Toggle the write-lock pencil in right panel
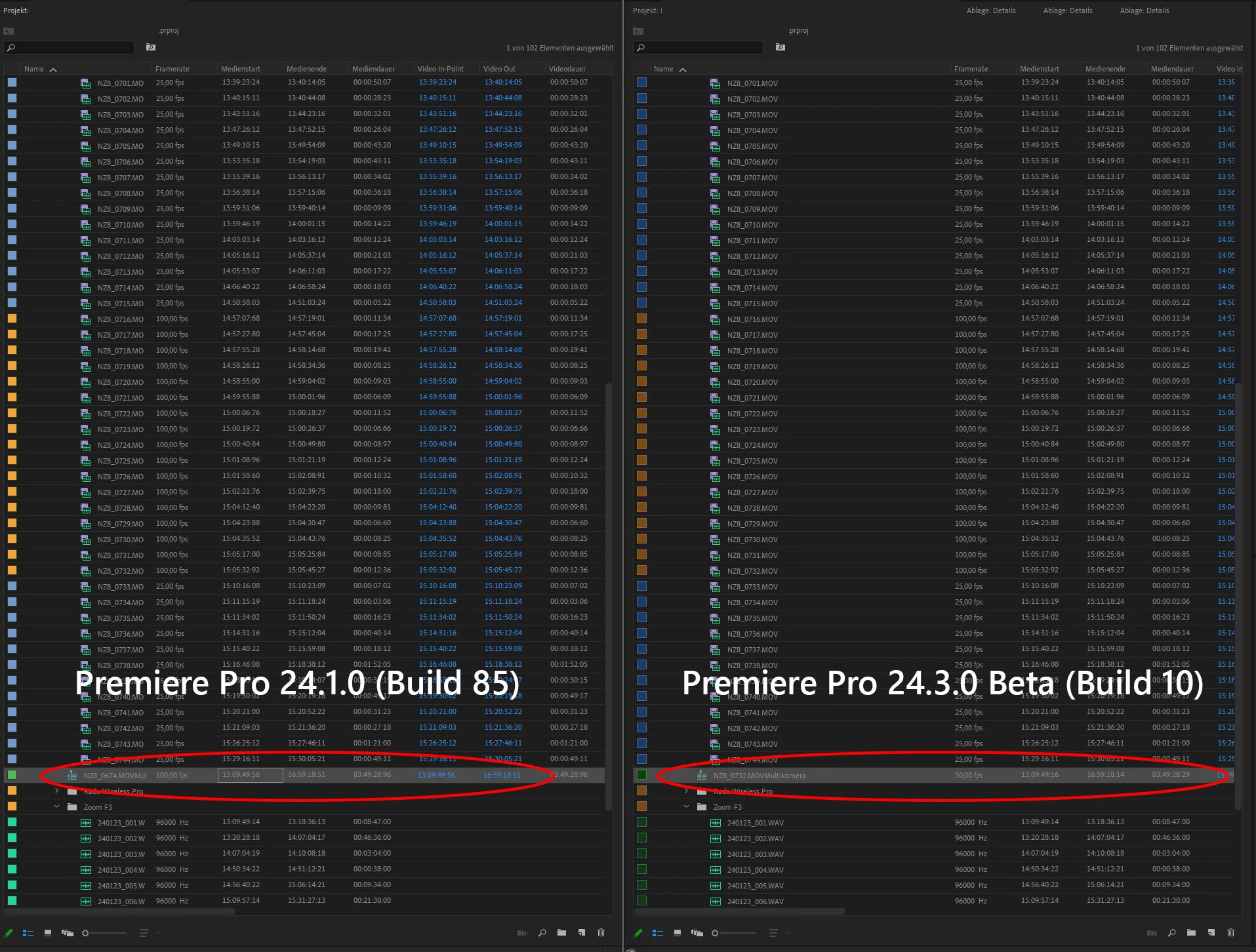The height and width of the screenshot is (952, 1256). click(x=638, y=933)
